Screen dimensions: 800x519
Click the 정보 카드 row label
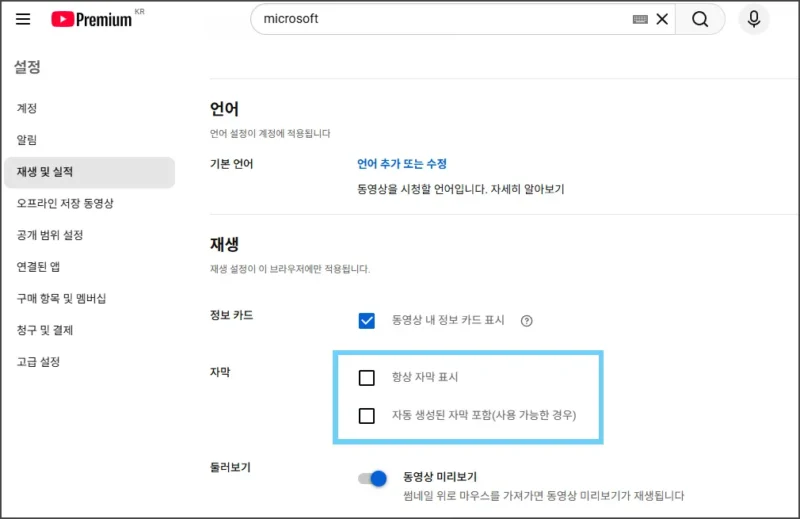231,315
